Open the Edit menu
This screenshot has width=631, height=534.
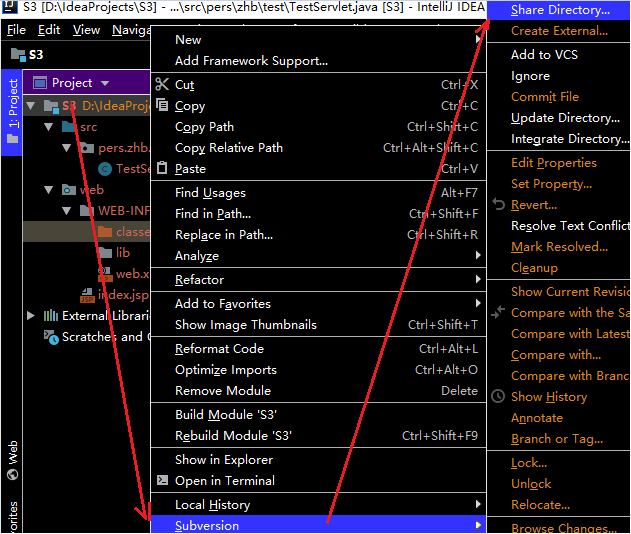click(49, 30)
